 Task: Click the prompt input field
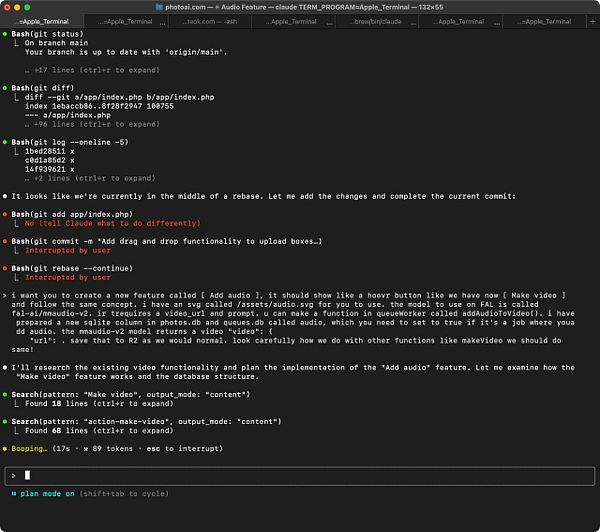(x=300, y=475)
